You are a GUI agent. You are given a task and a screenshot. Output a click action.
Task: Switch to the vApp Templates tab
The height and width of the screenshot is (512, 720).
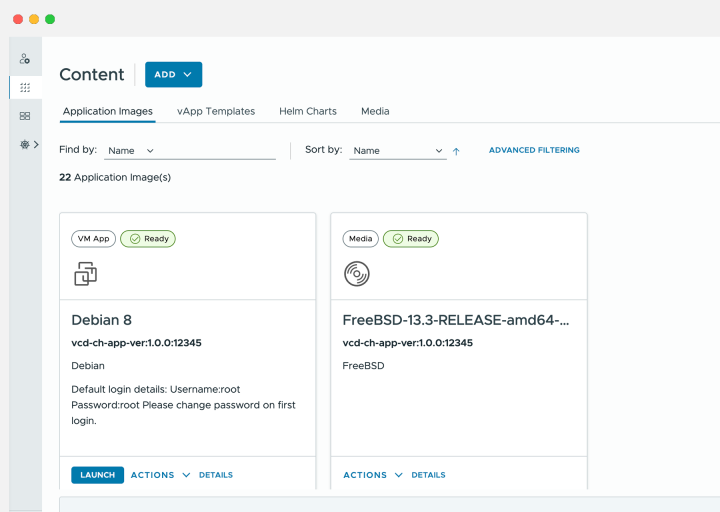point(216,111)
